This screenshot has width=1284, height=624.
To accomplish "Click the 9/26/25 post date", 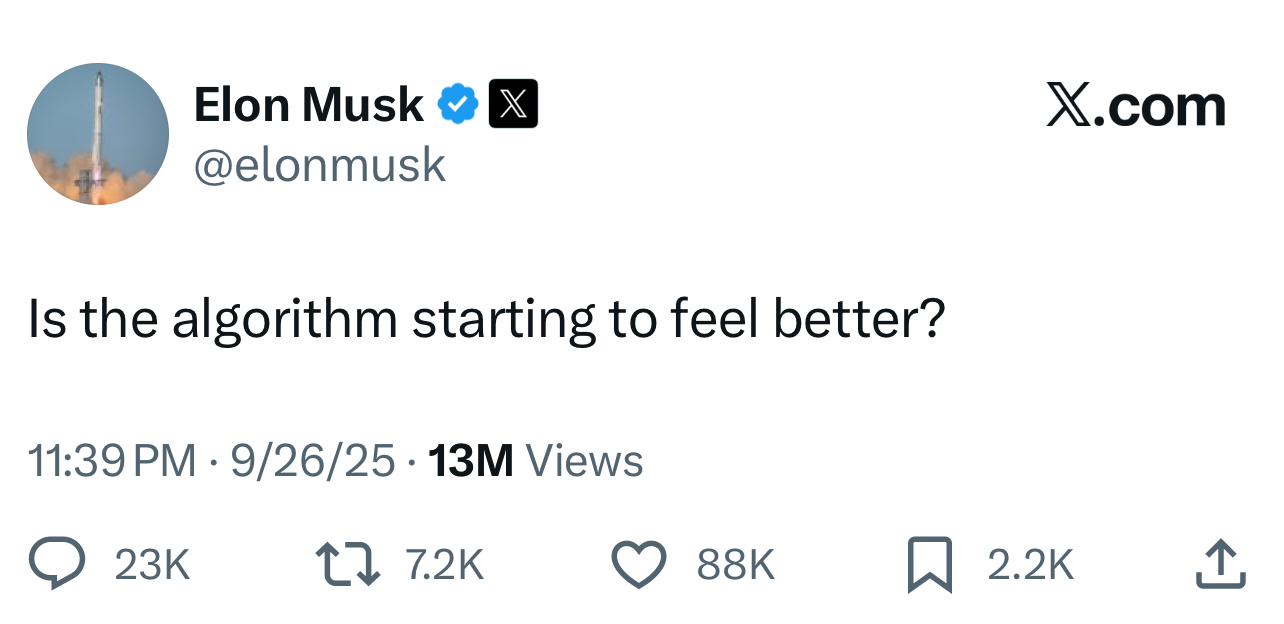I will 313,461.
